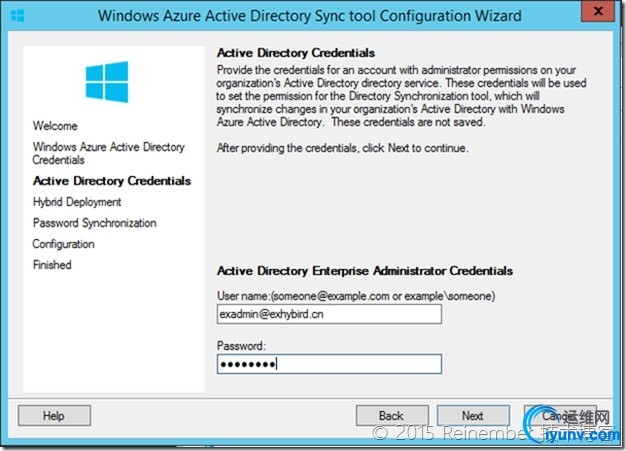
Task: Click the large Windows logo in sidebar
Action: pos(107,82)
